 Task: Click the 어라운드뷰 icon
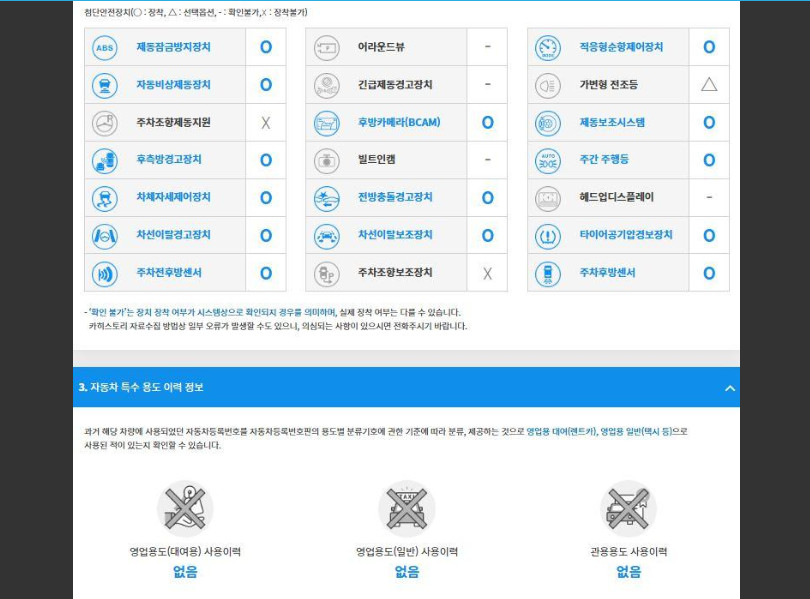point(326,48)
